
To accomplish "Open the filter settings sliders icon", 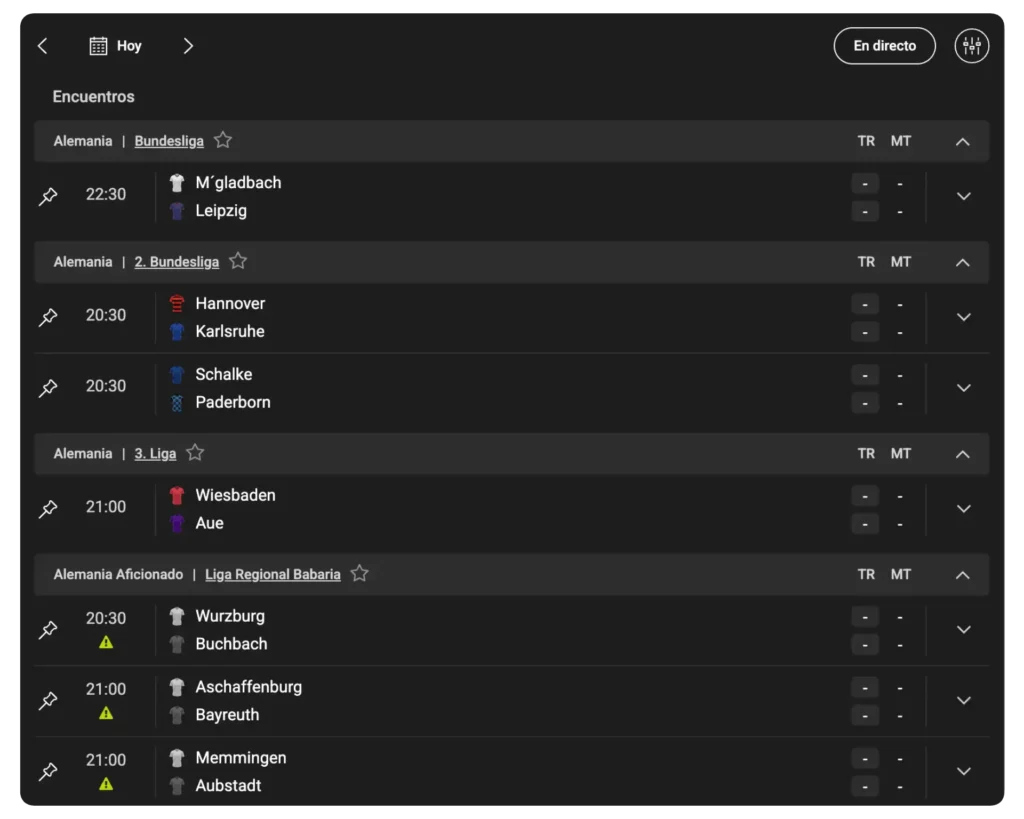I will [971, 46].
